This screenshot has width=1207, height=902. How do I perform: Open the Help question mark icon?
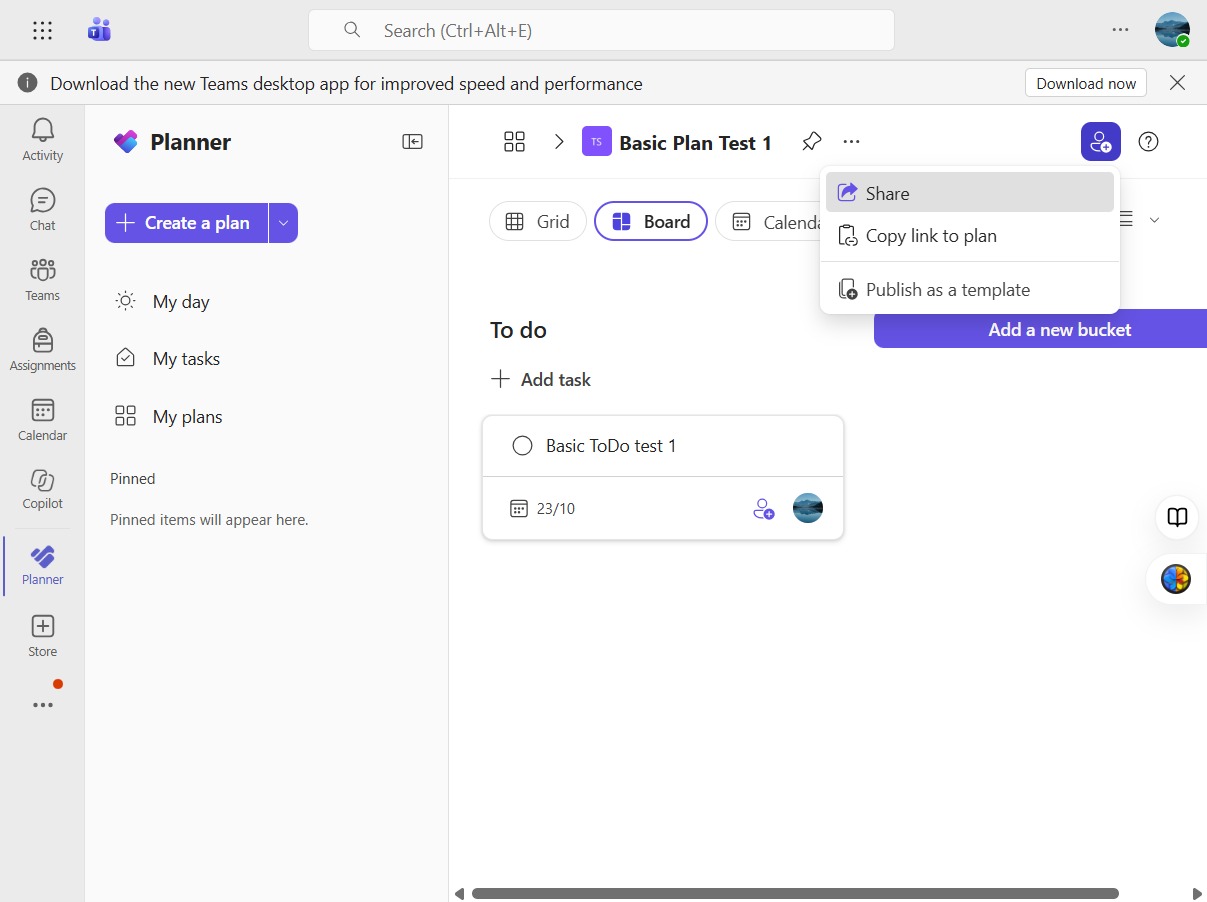click(1149, 142)
